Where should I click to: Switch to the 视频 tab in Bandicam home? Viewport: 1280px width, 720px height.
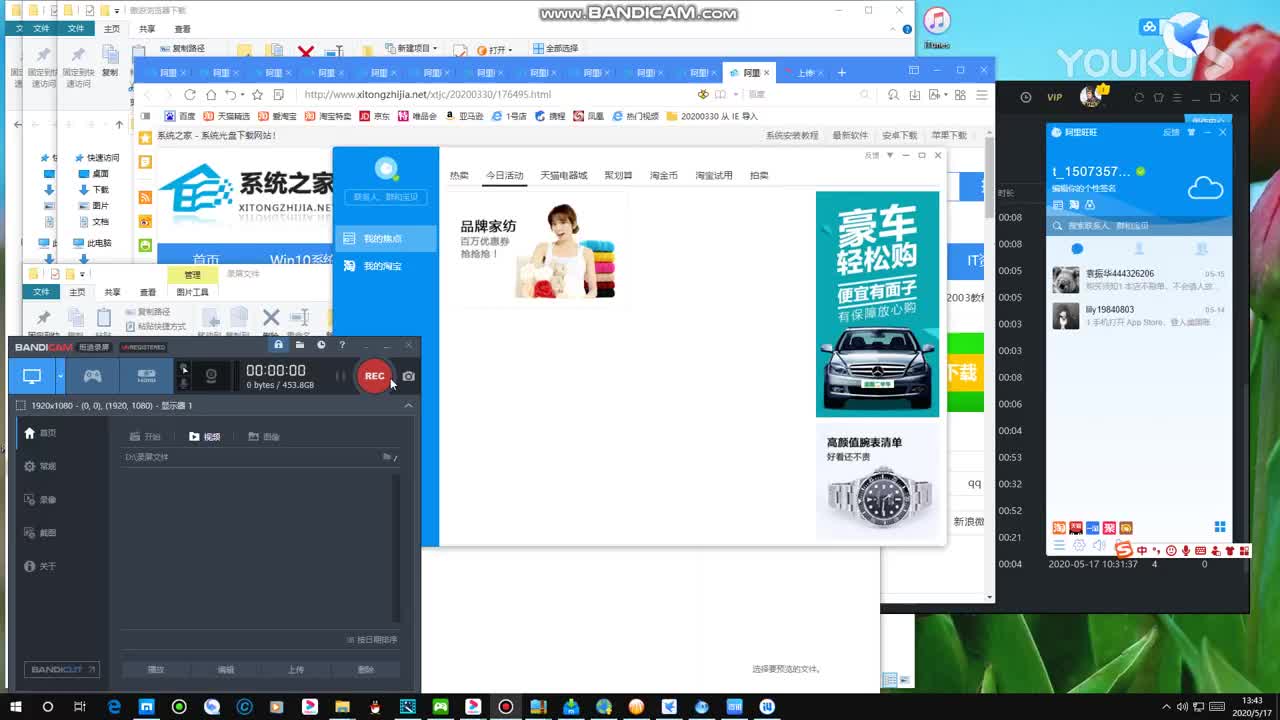205,437
